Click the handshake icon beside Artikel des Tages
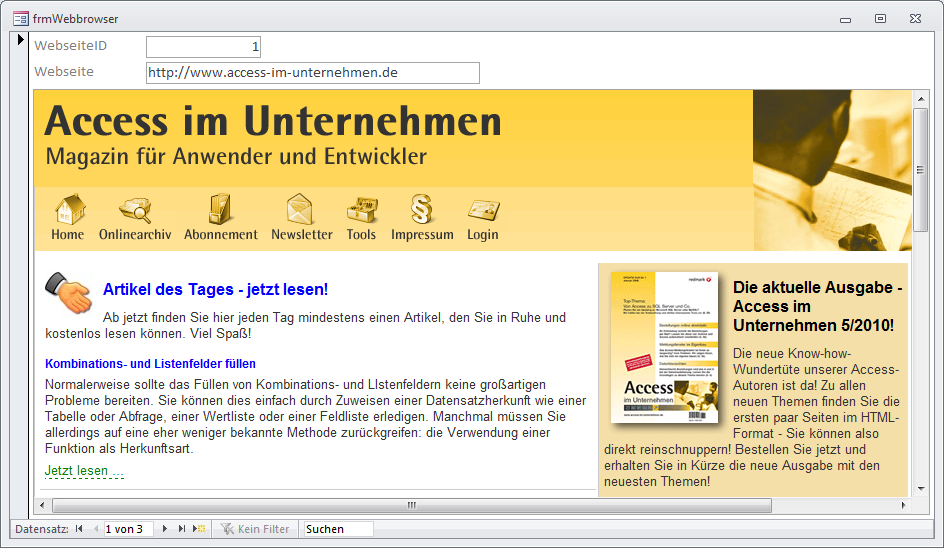This screenshot has height=548, width=944. tap(69, 292)
